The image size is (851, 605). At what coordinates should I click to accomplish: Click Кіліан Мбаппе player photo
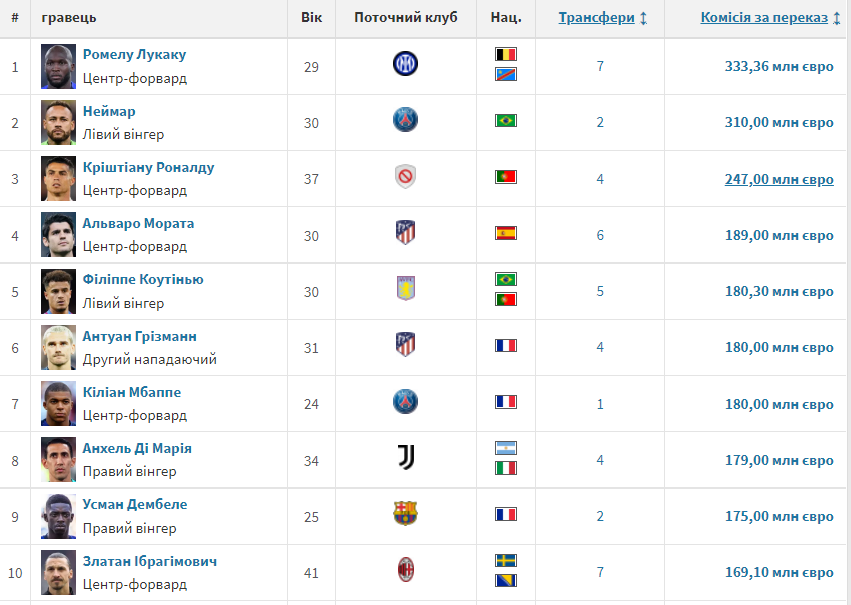59,403
